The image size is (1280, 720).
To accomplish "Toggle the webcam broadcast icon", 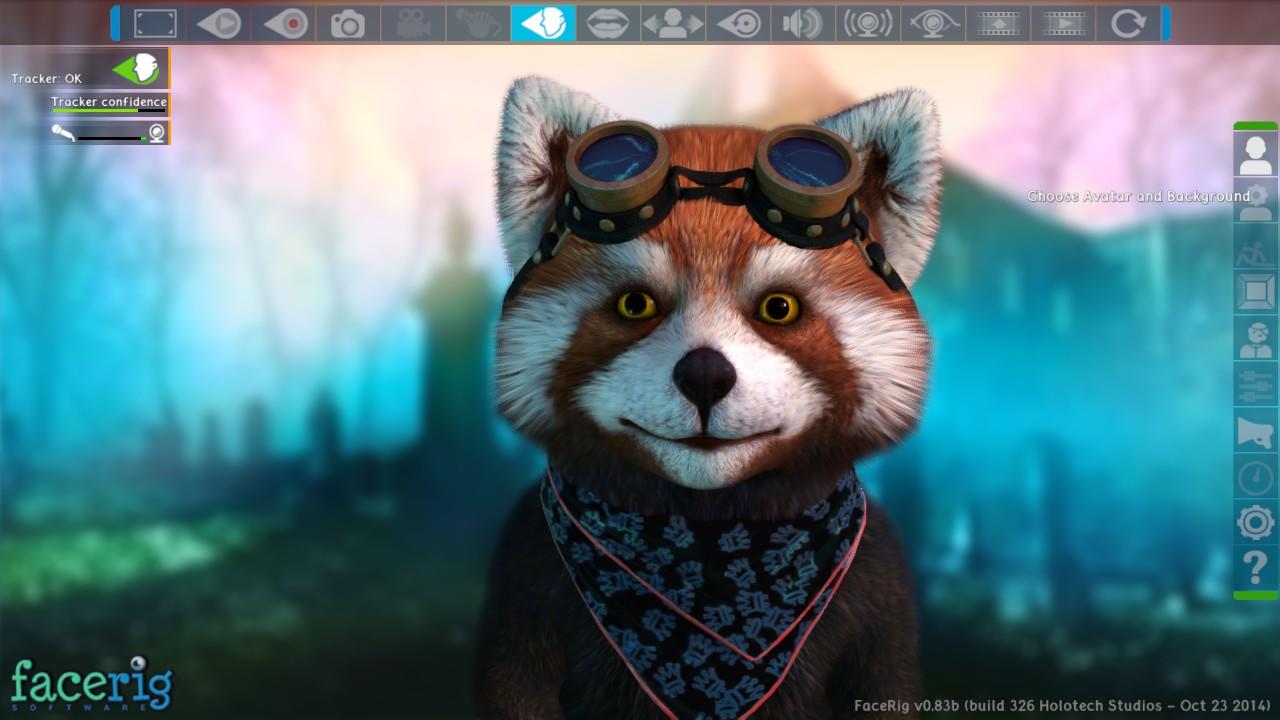I will coord(869,23).
